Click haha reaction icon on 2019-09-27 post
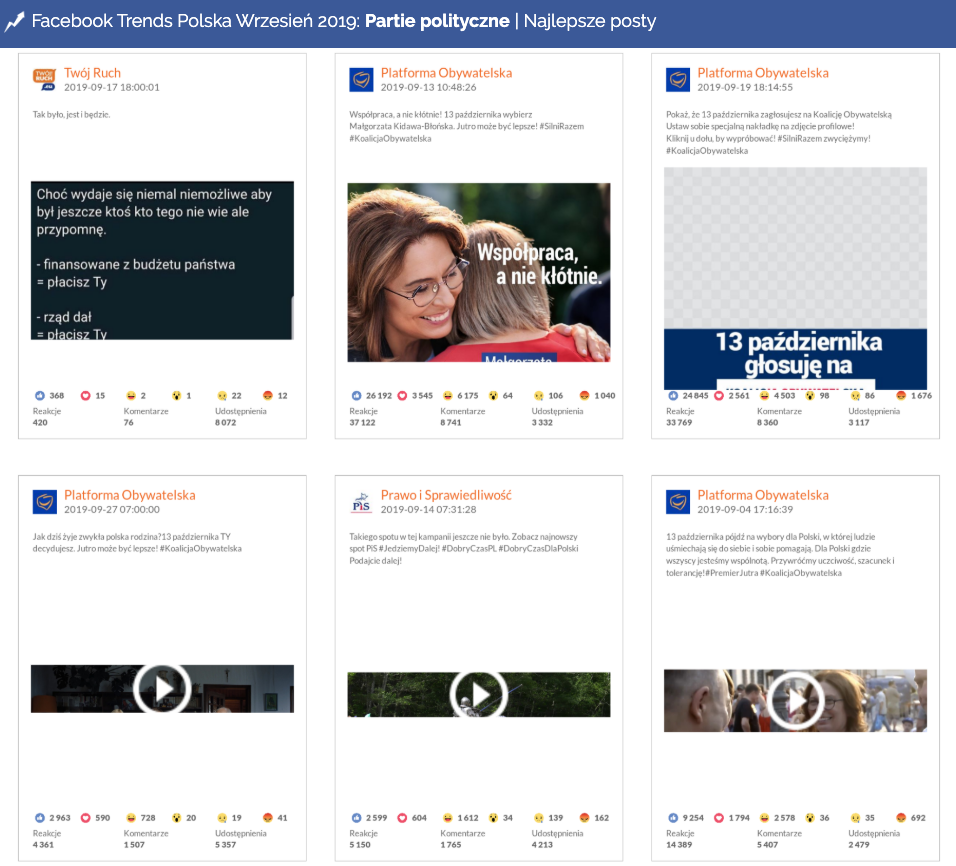 pyautogui.click(x=130, y=818)
